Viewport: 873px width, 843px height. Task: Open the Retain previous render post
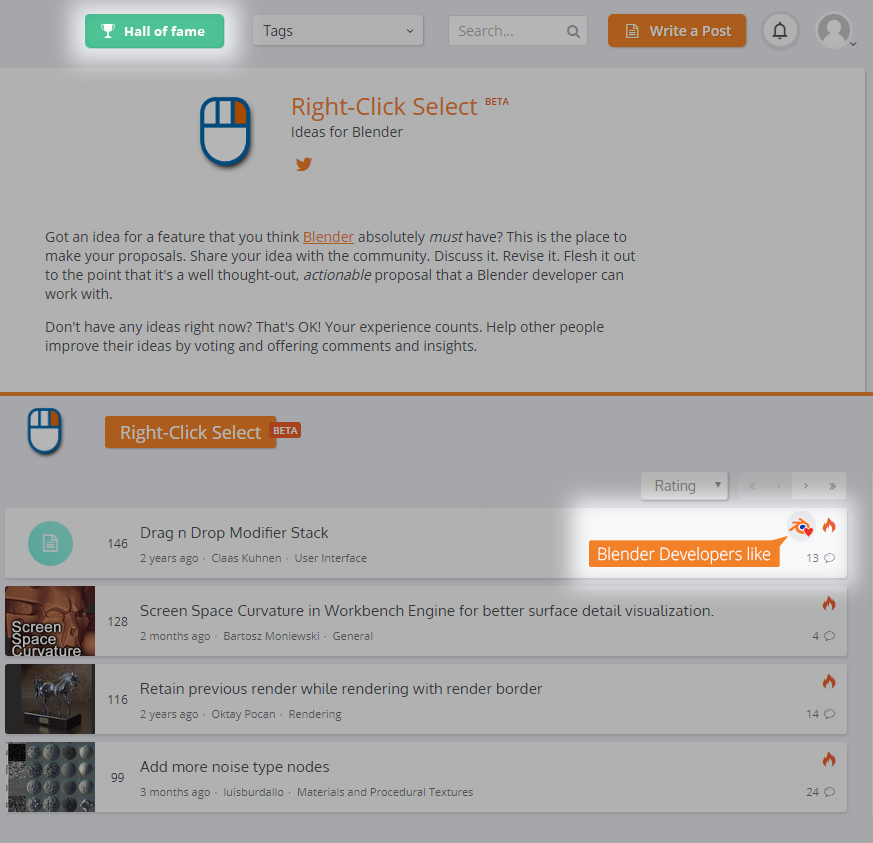coord(341,689)
